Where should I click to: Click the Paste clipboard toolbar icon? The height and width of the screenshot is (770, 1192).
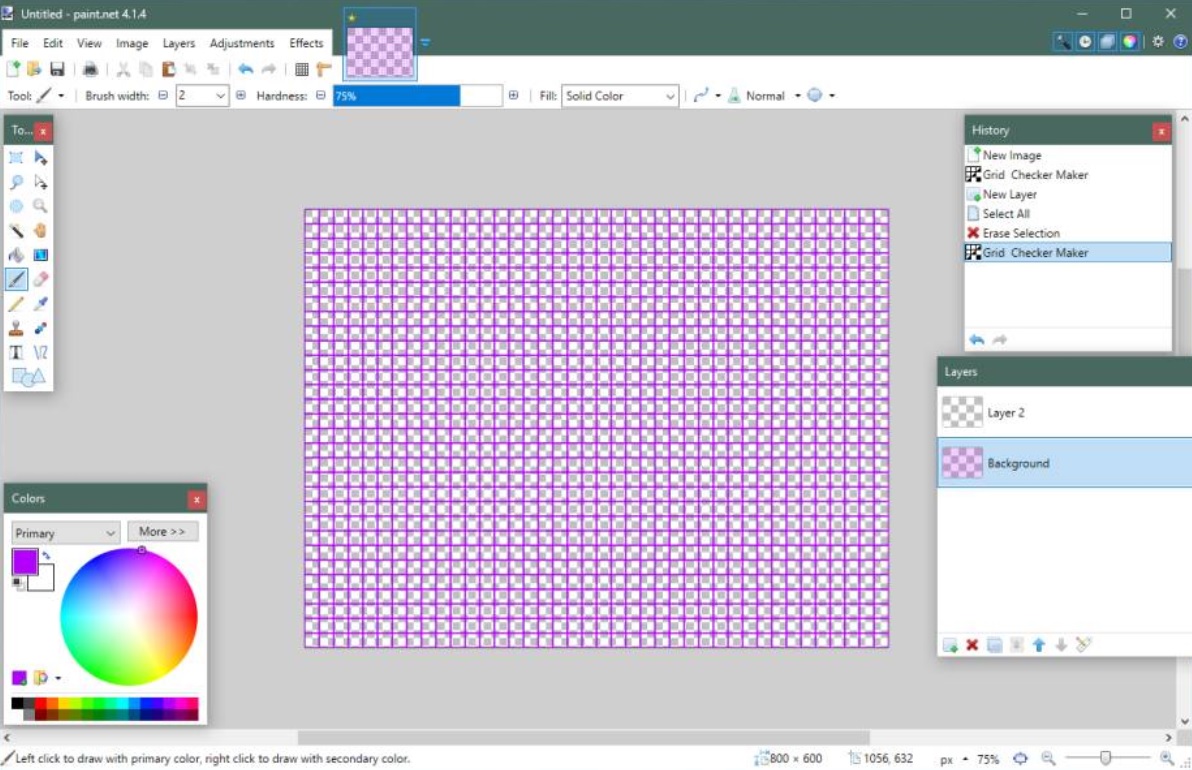[168, 69]
